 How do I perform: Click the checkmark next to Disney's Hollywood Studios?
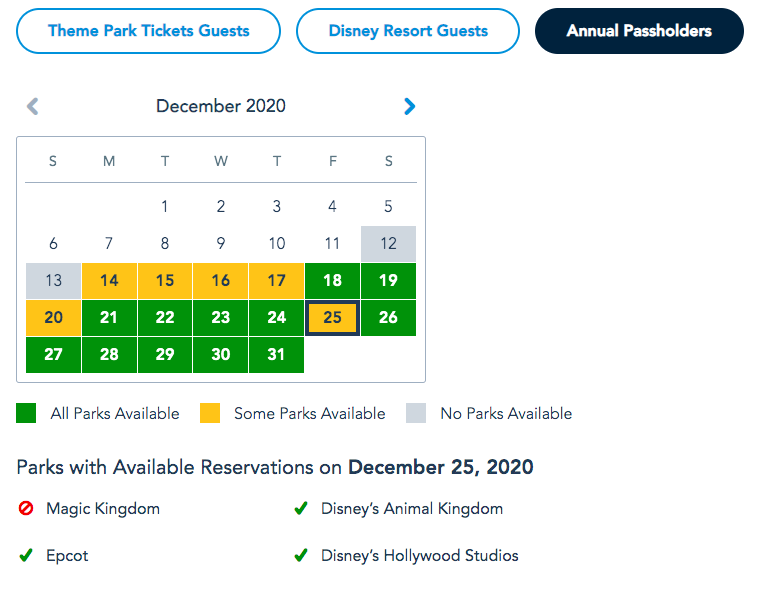click(301, 555)
